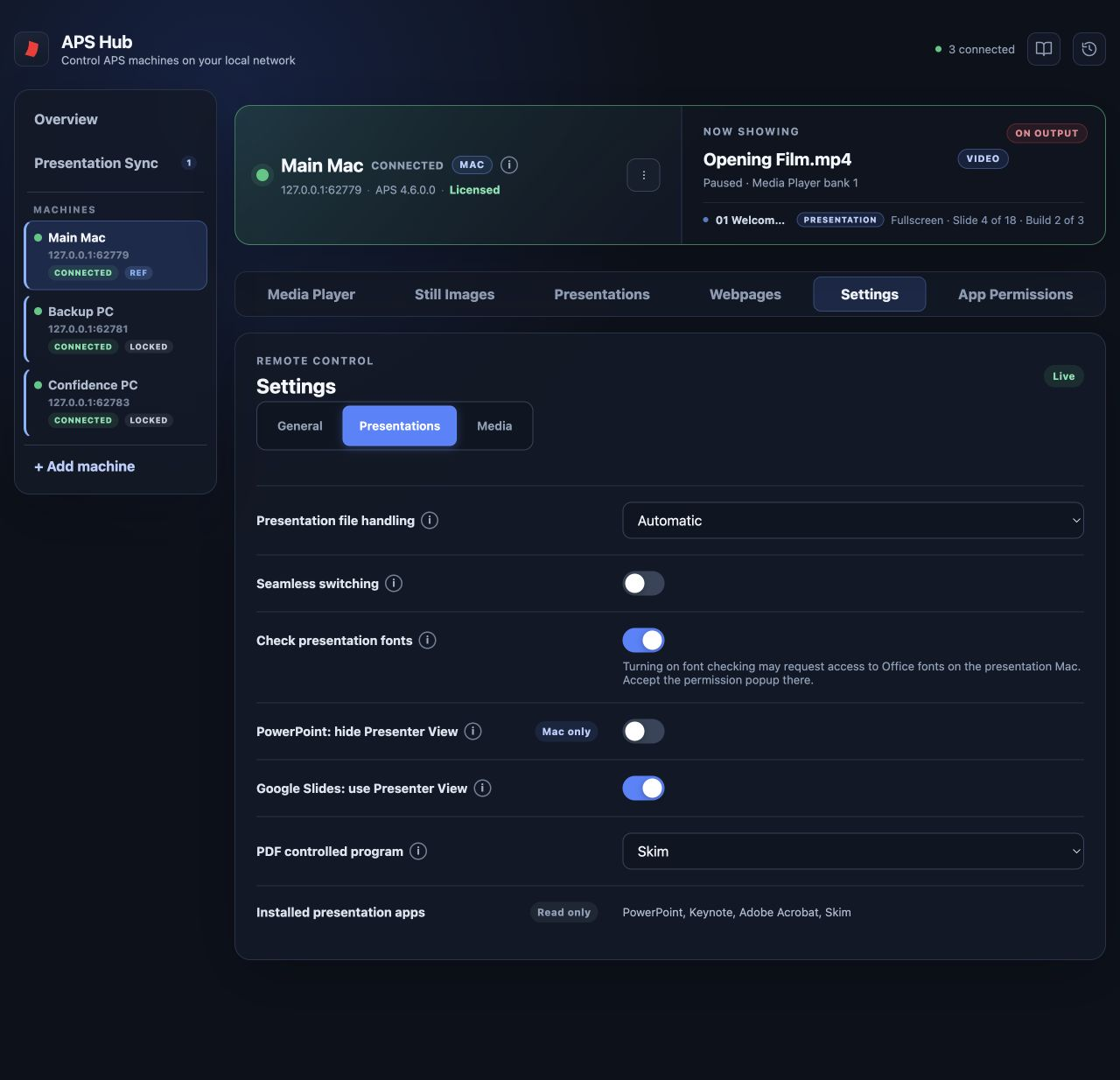Select Backup PC in the machines list

point(115,329)
